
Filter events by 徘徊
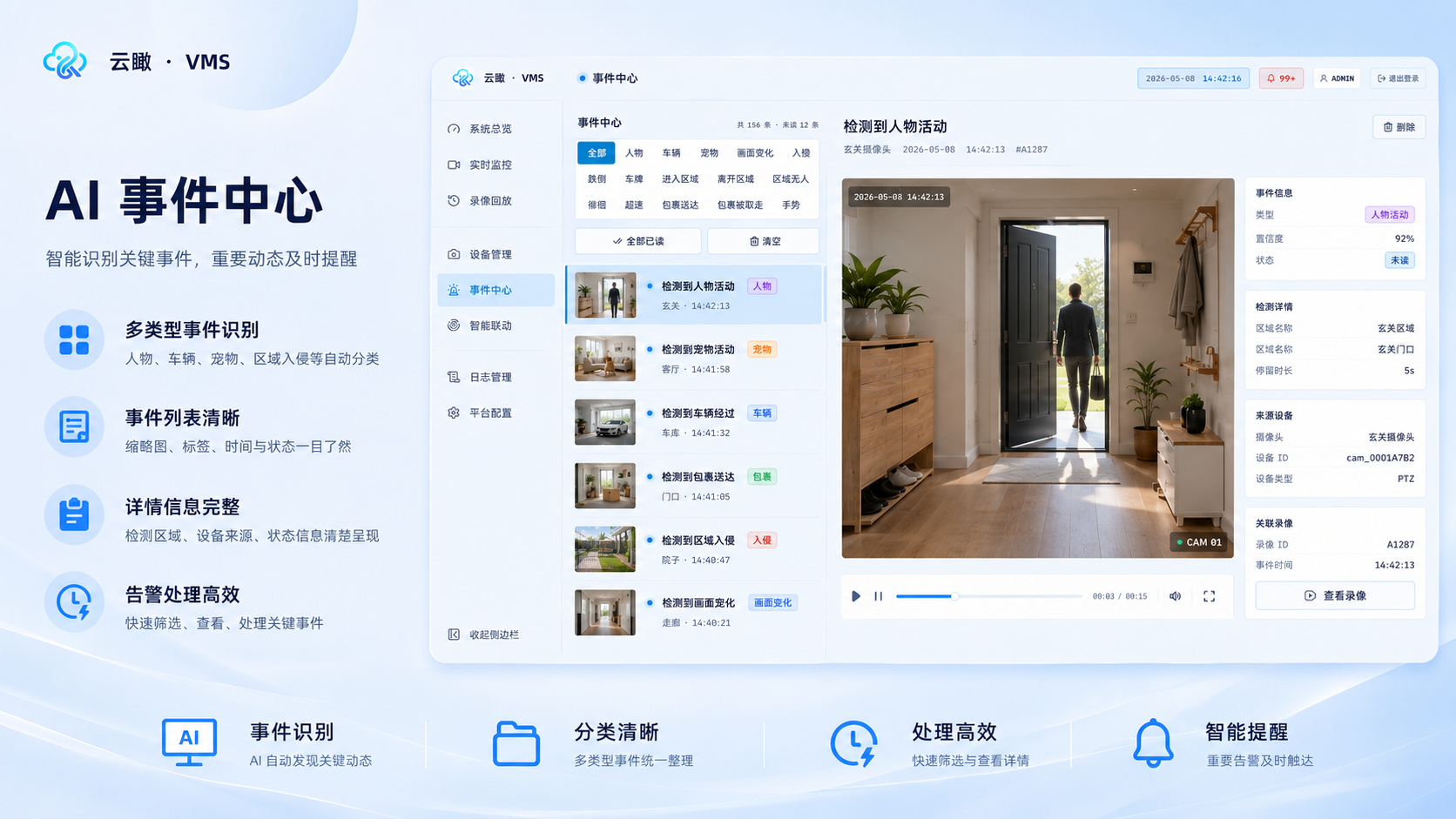597,205
